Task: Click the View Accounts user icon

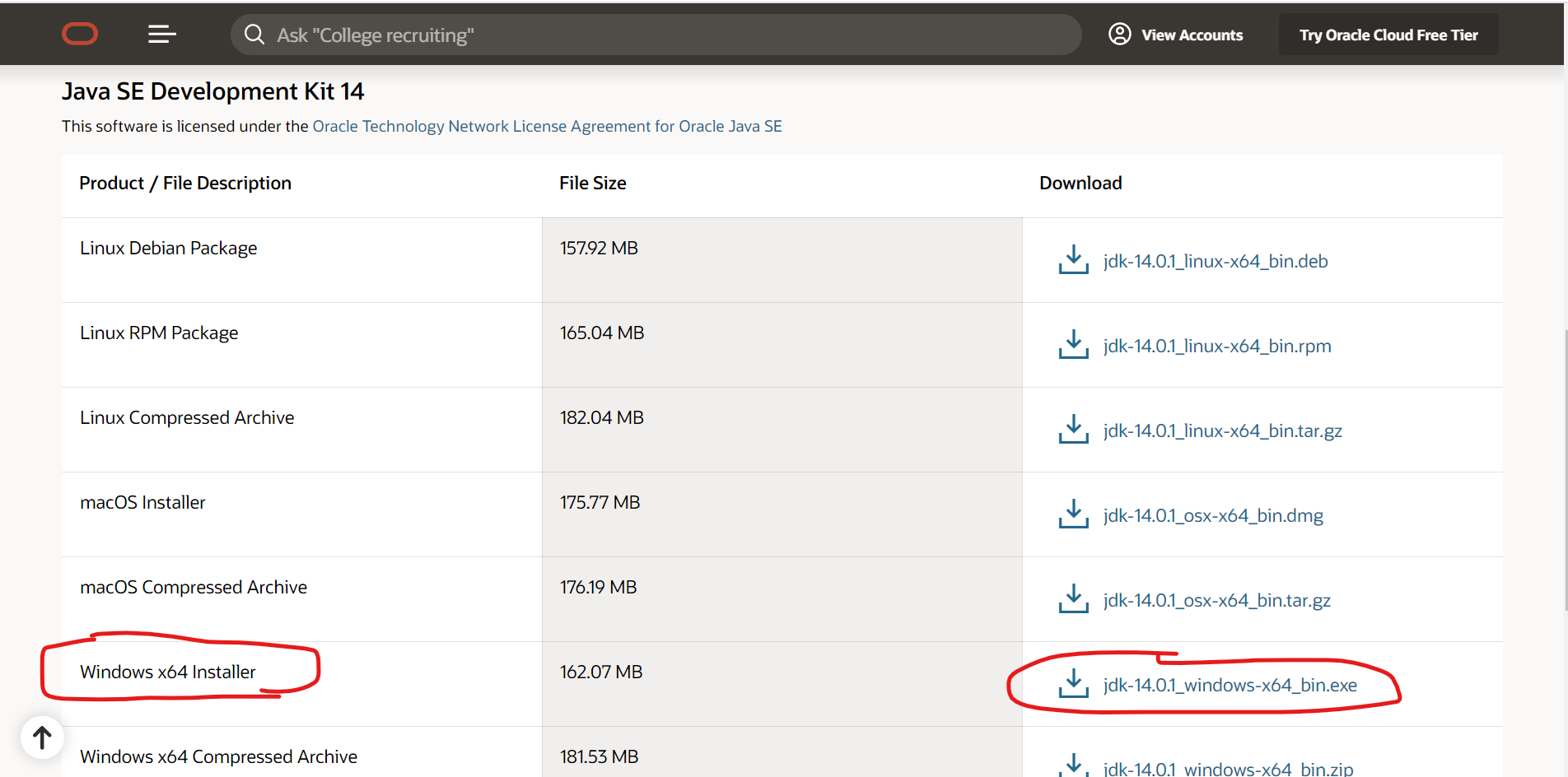Action: 1120,34
